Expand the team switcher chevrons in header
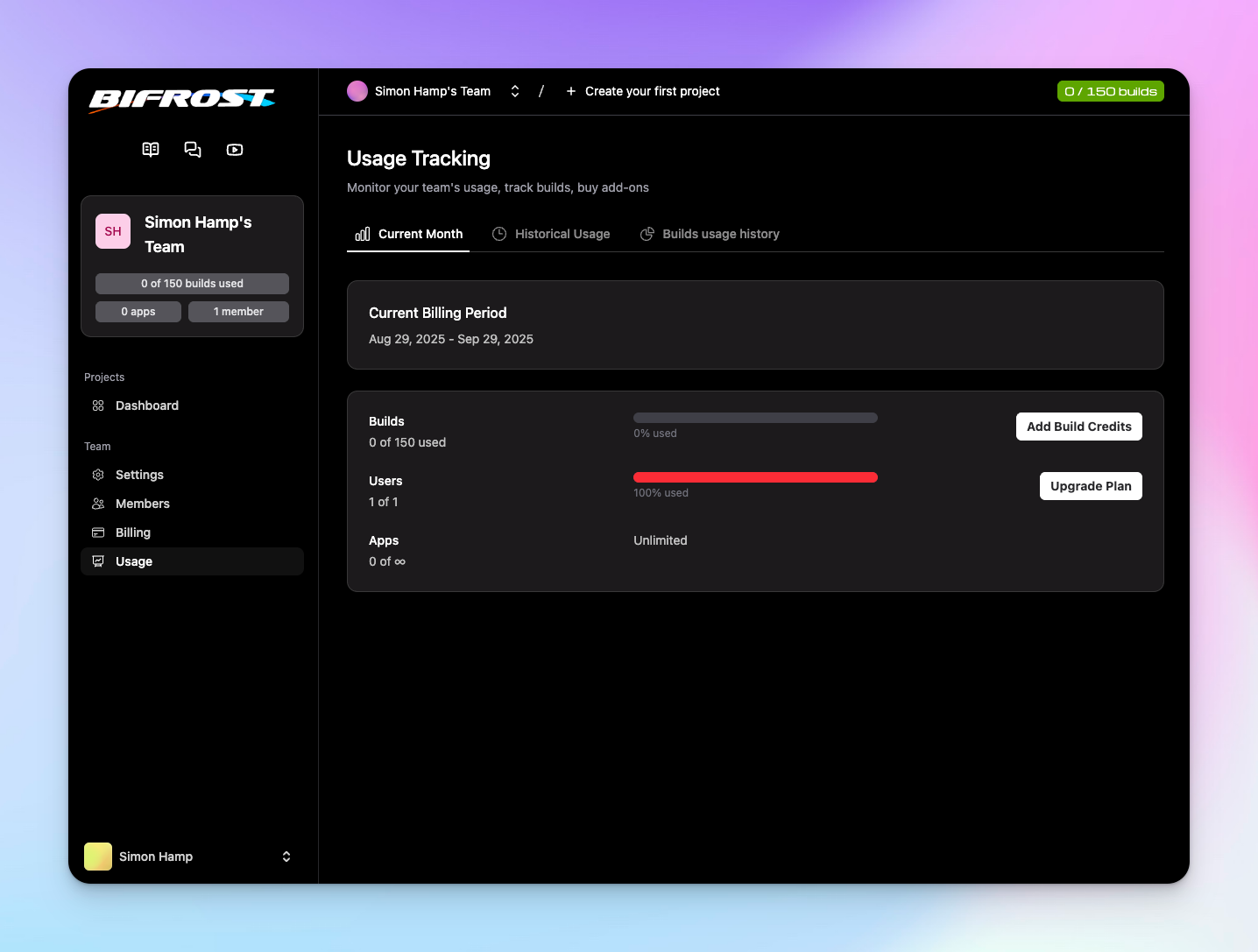Viewport: 1258px width, 952px height. pyautogui.click(x=515, y=91)
